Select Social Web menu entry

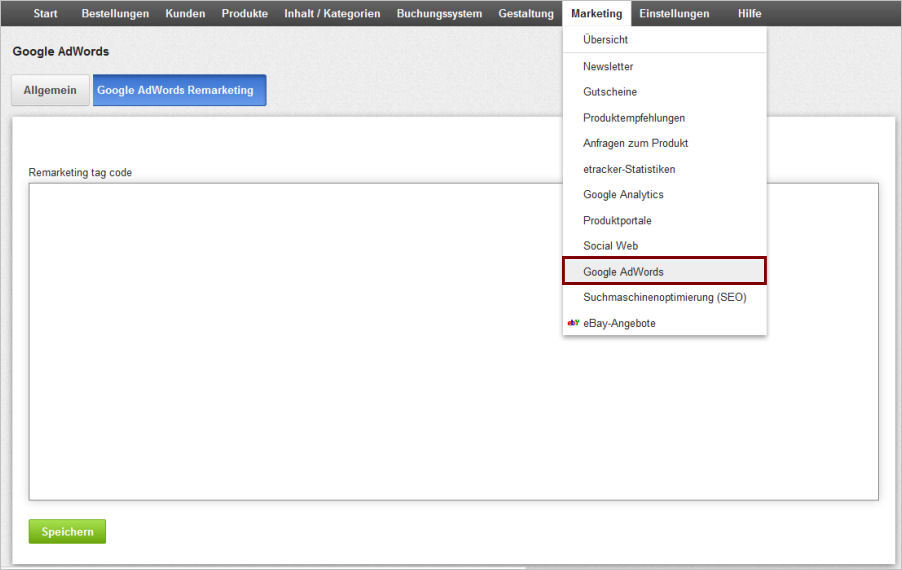pyautogui.click(x=664, y=246)
